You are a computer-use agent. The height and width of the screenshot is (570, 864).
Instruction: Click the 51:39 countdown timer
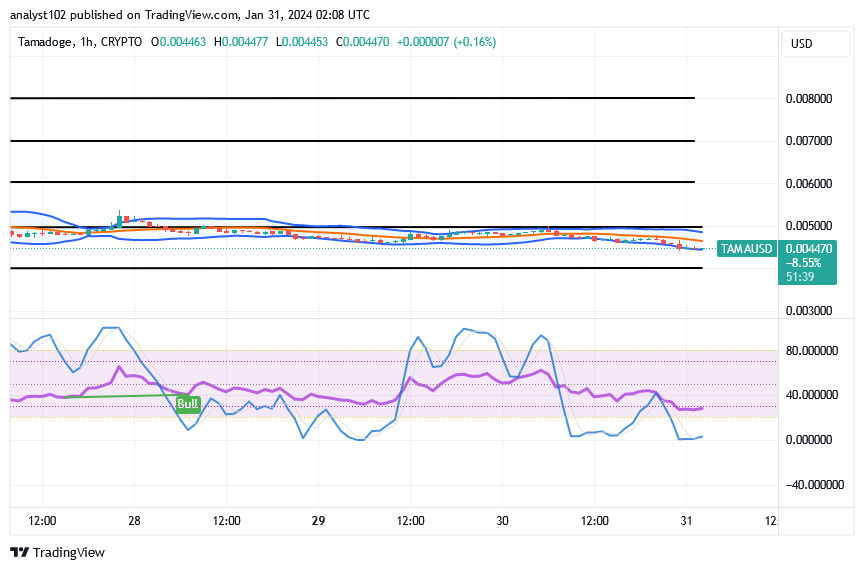800,277
